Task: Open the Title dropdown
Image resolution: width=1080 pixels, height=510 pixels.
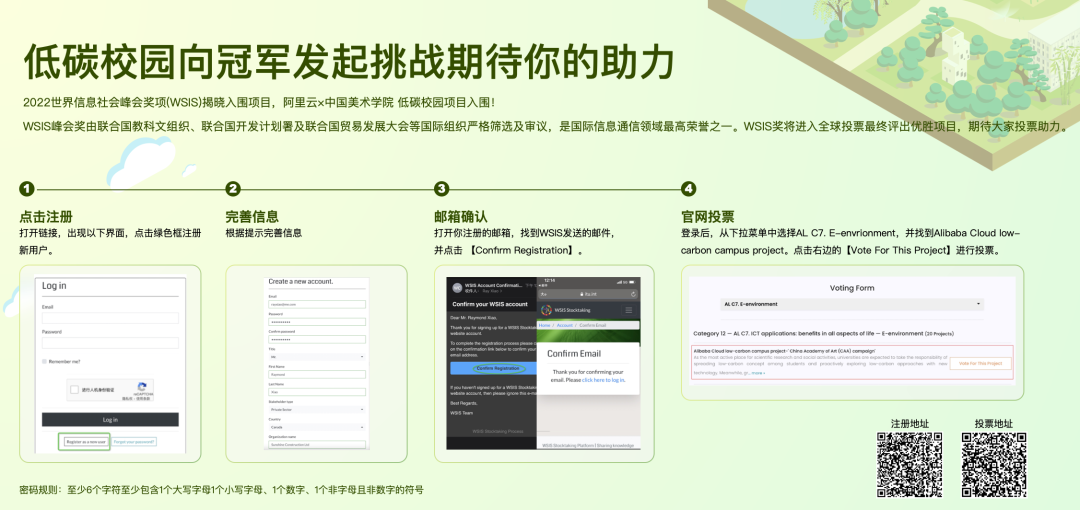Action: click(x=317, y=357)
